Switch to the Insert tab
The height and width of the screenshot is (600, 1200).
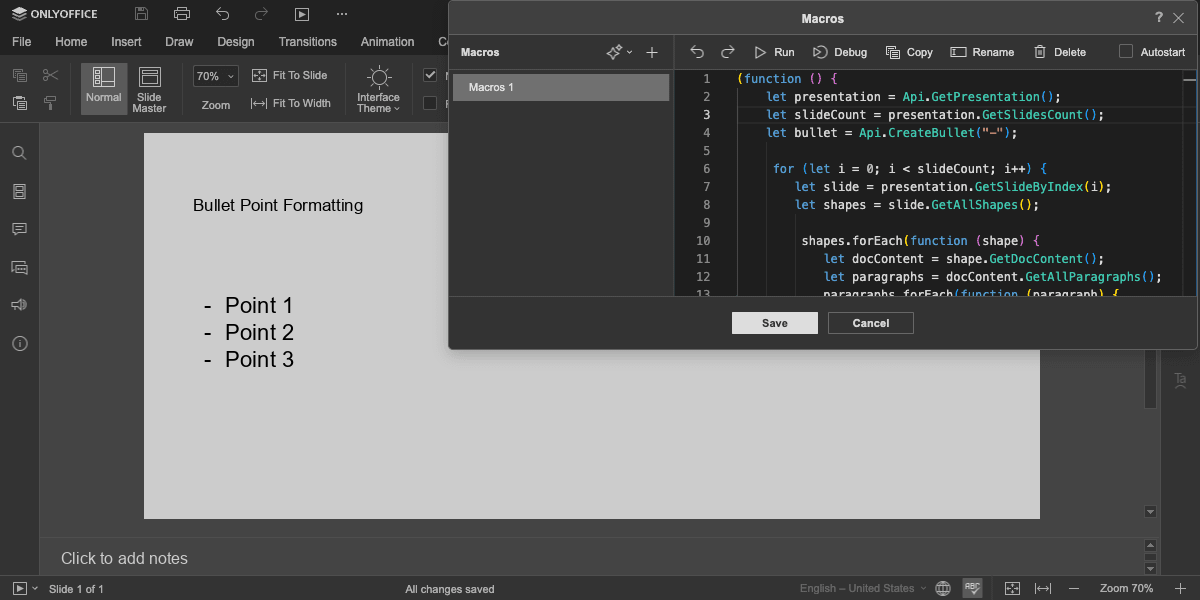click(x=126, y=42)
